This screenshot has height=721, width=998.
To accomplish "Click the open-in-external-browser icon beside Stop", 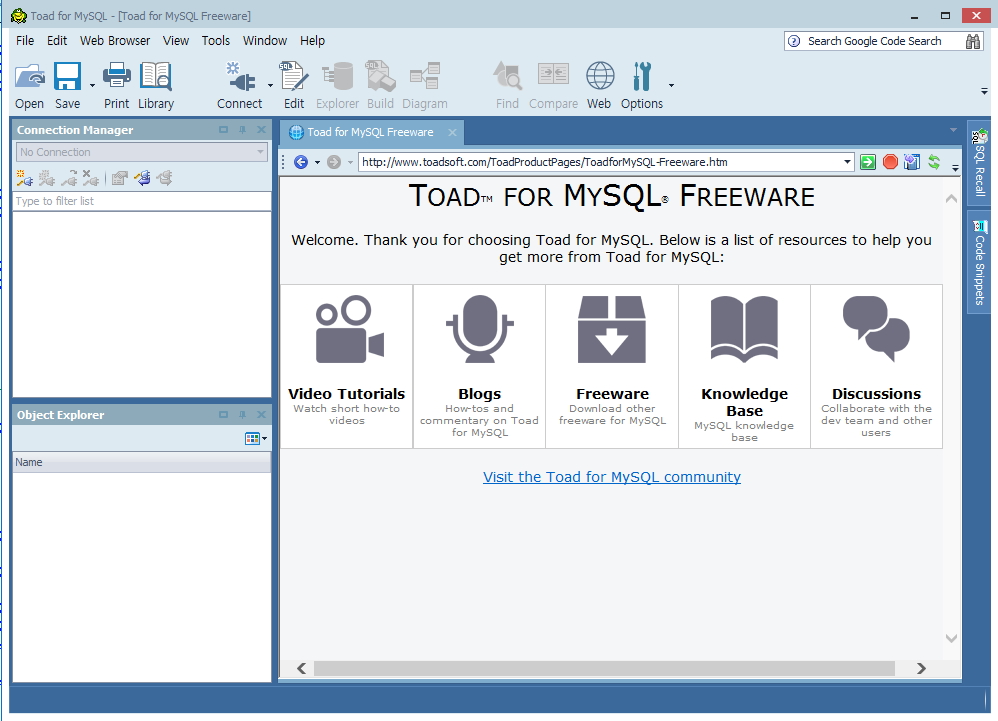I will (x=911, y=162).
